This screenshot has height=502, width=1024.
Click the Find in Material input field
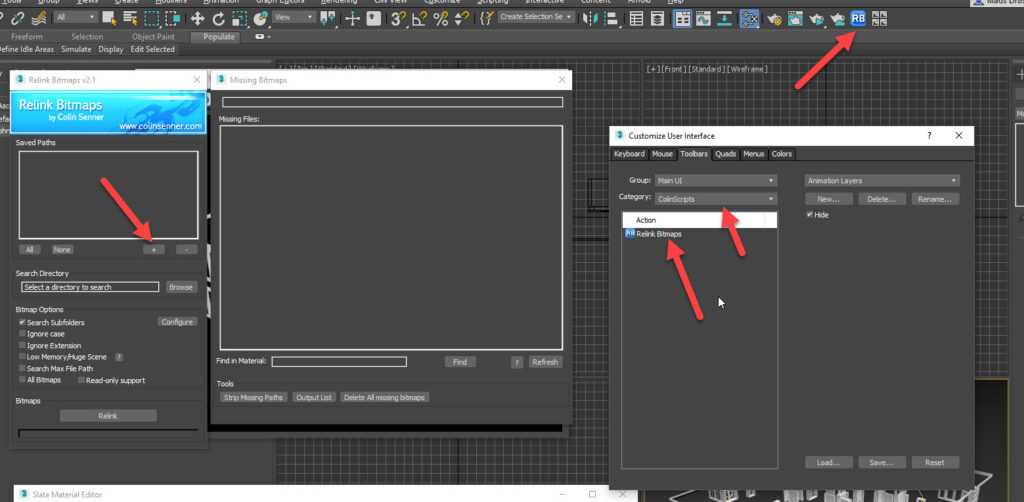click(339, 362)
